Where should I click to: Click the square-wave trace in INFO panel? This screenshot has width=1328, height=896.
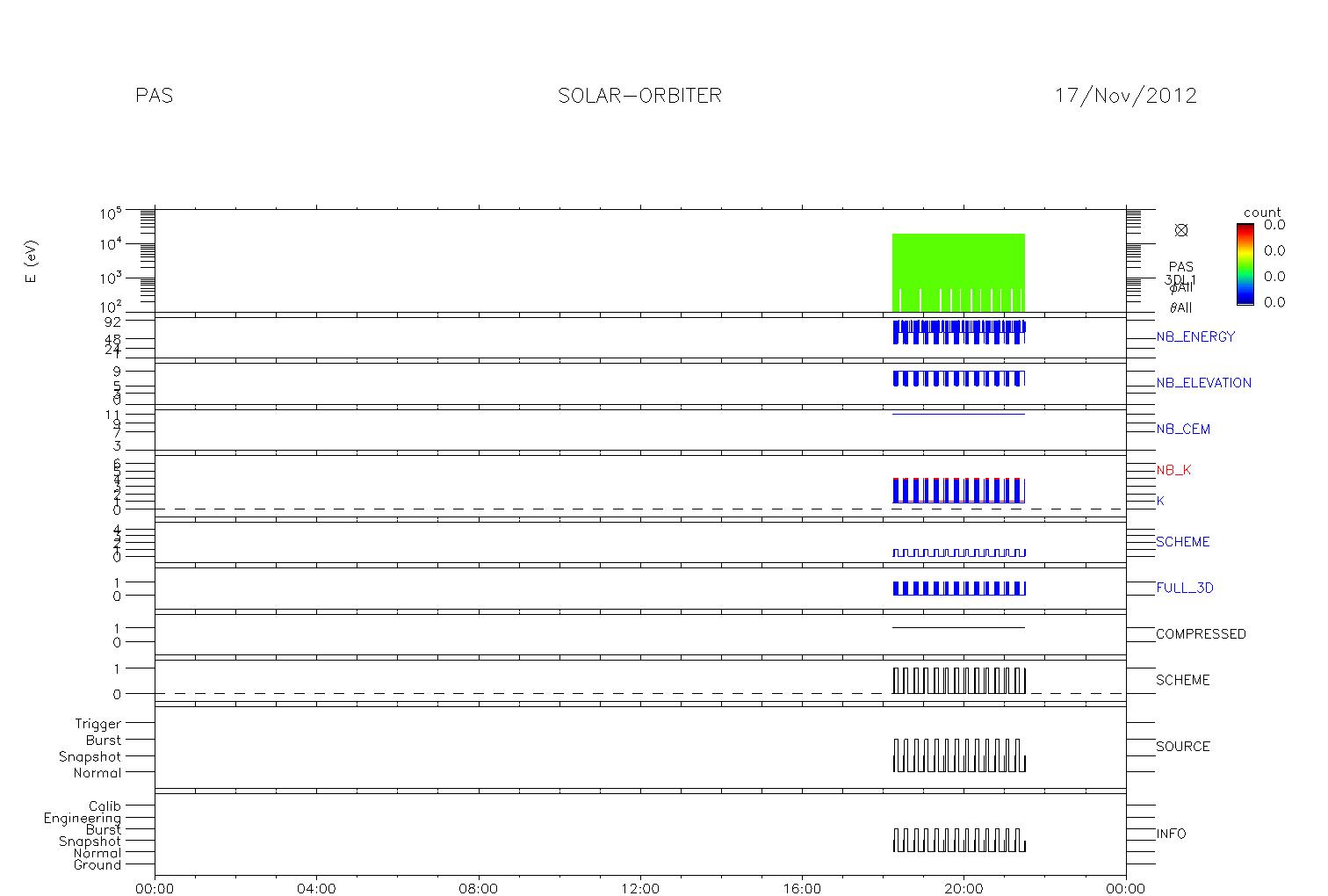(959, 841)
